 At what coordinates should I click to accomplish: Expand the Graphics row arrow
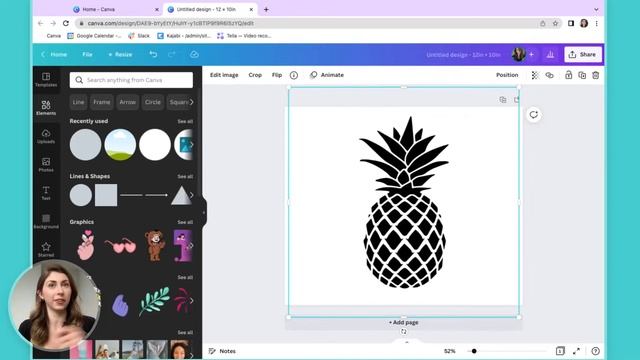click(191, 245)
